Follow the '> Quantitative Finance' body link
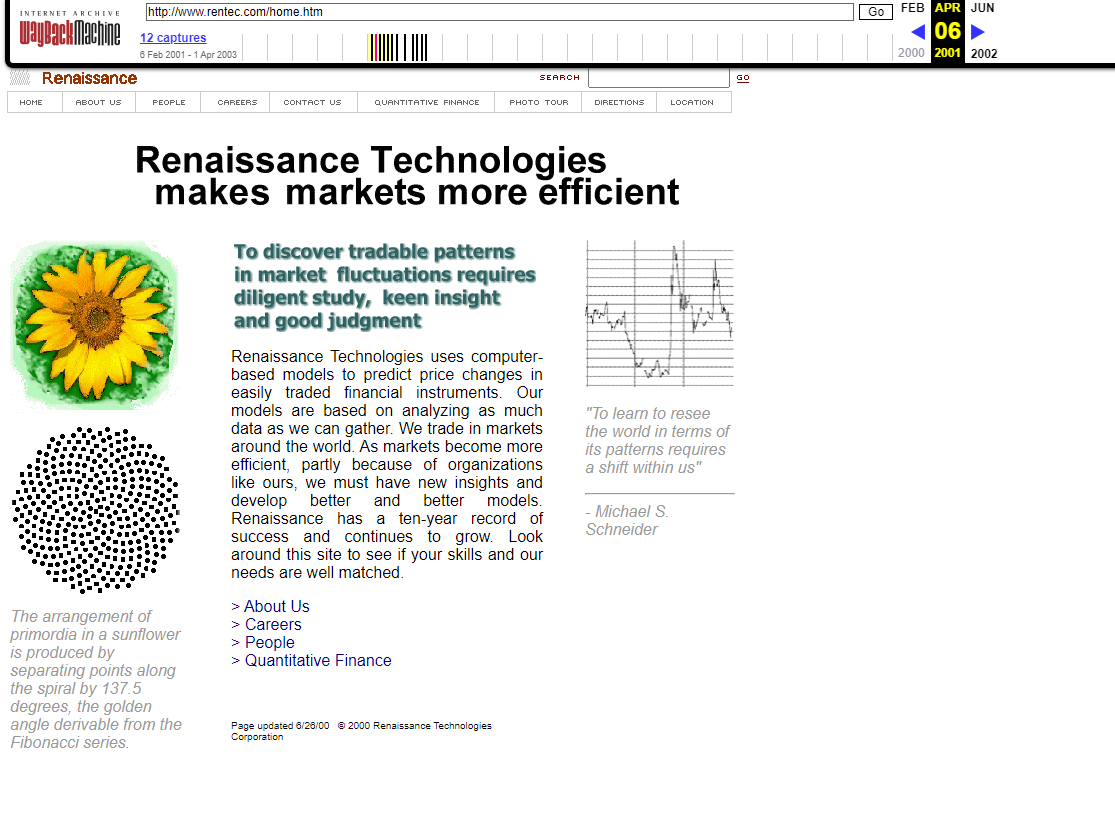Image resolution: width=1115 pixels, height=817 pixels. [x=311, y=661]
